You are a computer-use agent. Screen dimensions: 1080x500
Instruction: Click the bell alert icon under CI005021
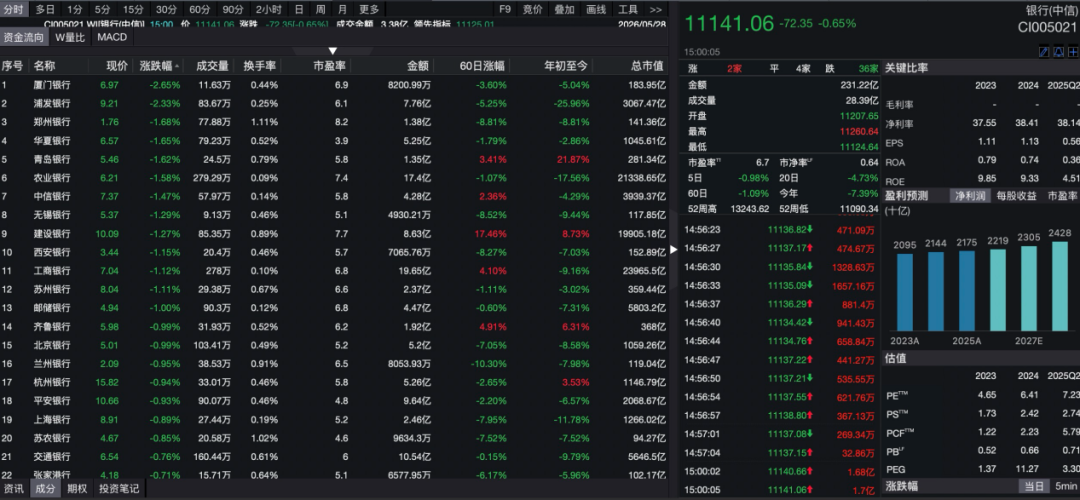click(x=1058, y=52)
